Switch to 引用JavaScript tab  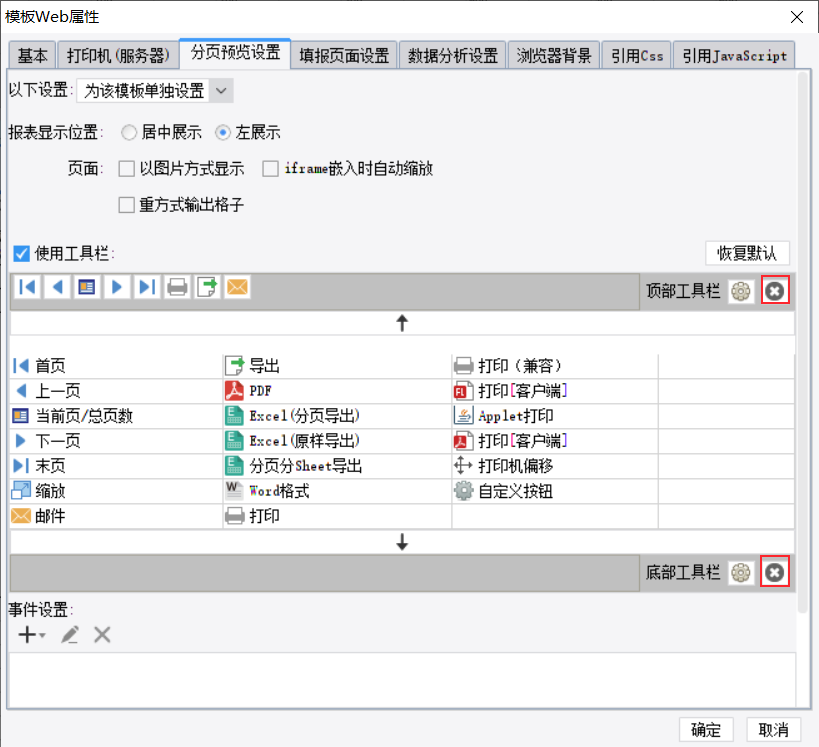point(734,55)
